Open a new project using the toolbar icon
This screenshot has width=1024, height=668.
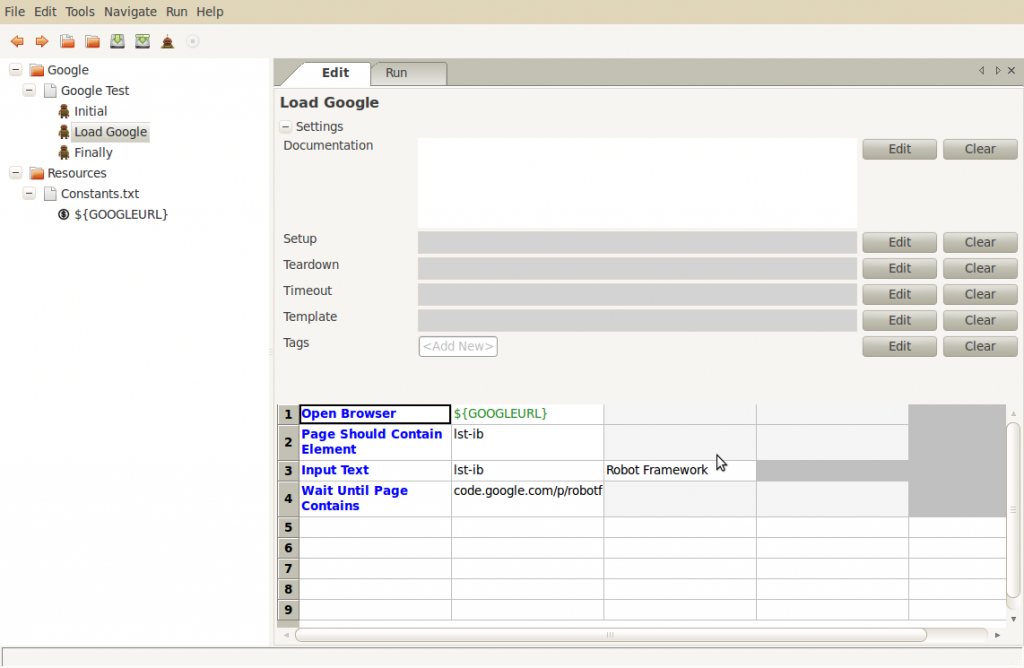[x=66, y=41]
